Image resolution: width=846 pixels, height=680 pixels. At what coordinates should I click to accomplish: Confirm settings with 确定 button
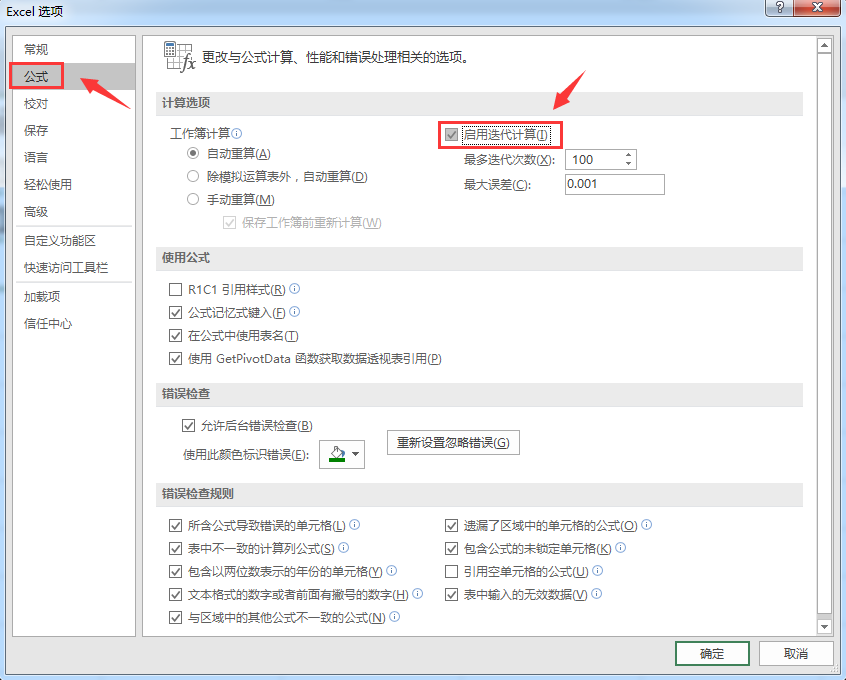[x=712, y=654]
